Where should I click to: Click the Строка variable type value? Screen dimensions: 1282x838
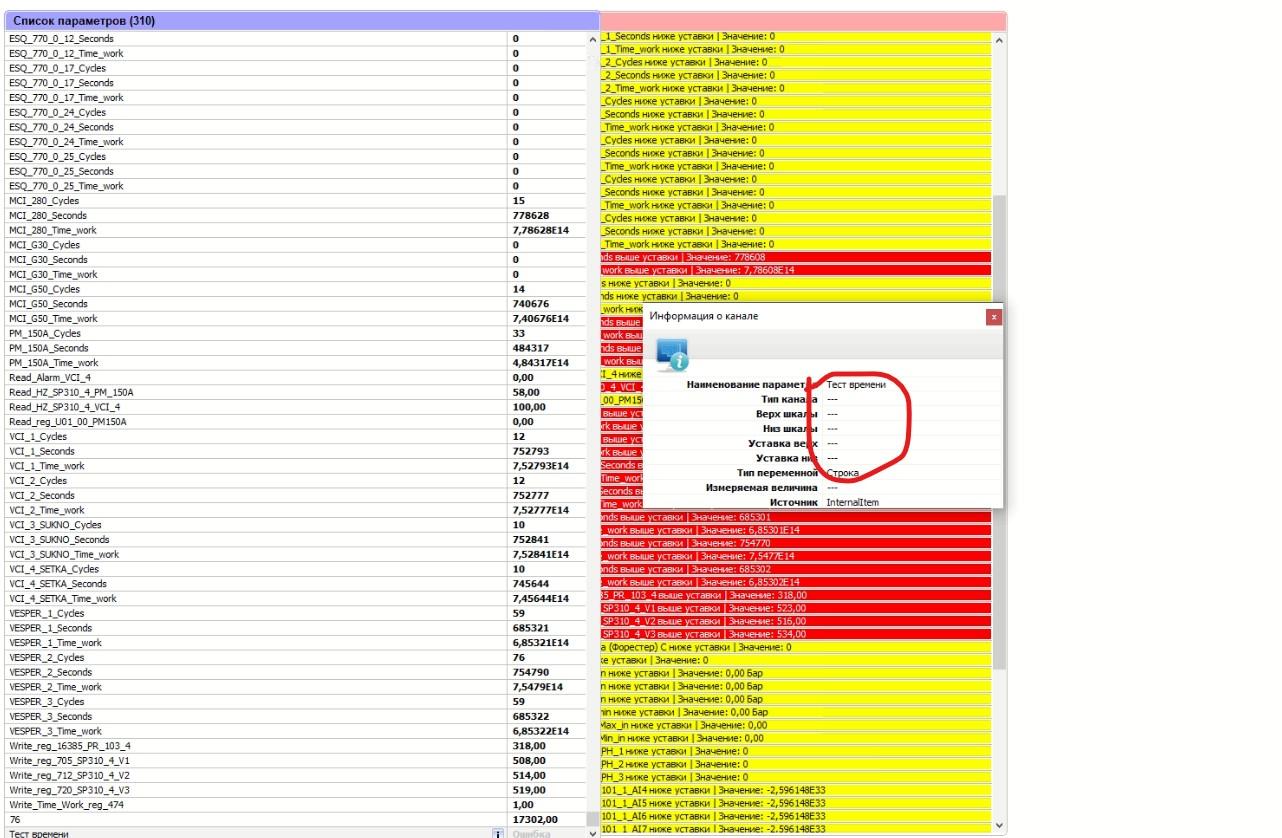[x=842, y=472]
